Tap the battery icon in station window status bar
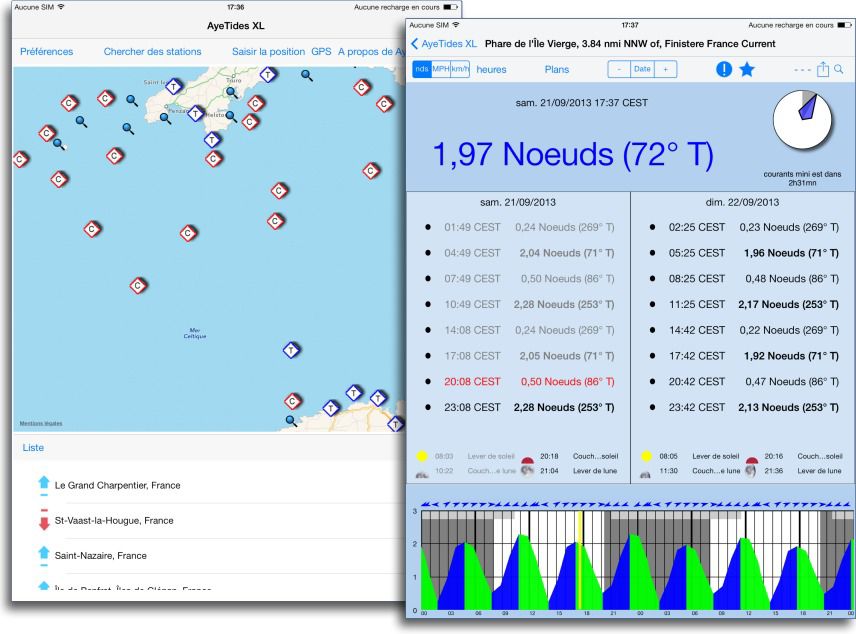Image resolution: width=856 pixels, height=634 pixels. [845, 25]
